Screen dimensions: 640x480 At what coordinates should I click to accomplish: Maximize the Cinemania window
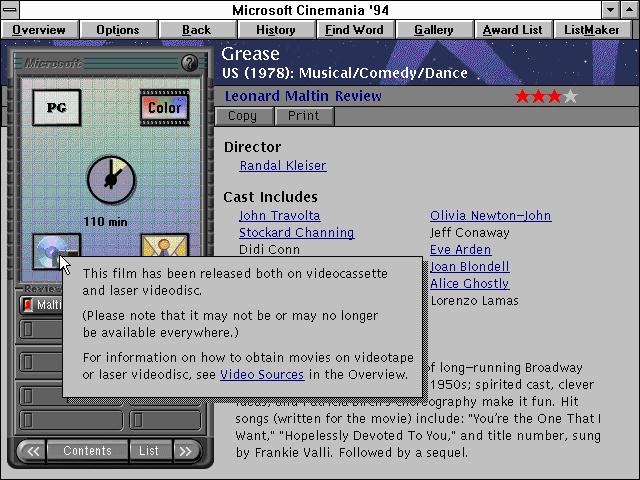pos(629,9)
